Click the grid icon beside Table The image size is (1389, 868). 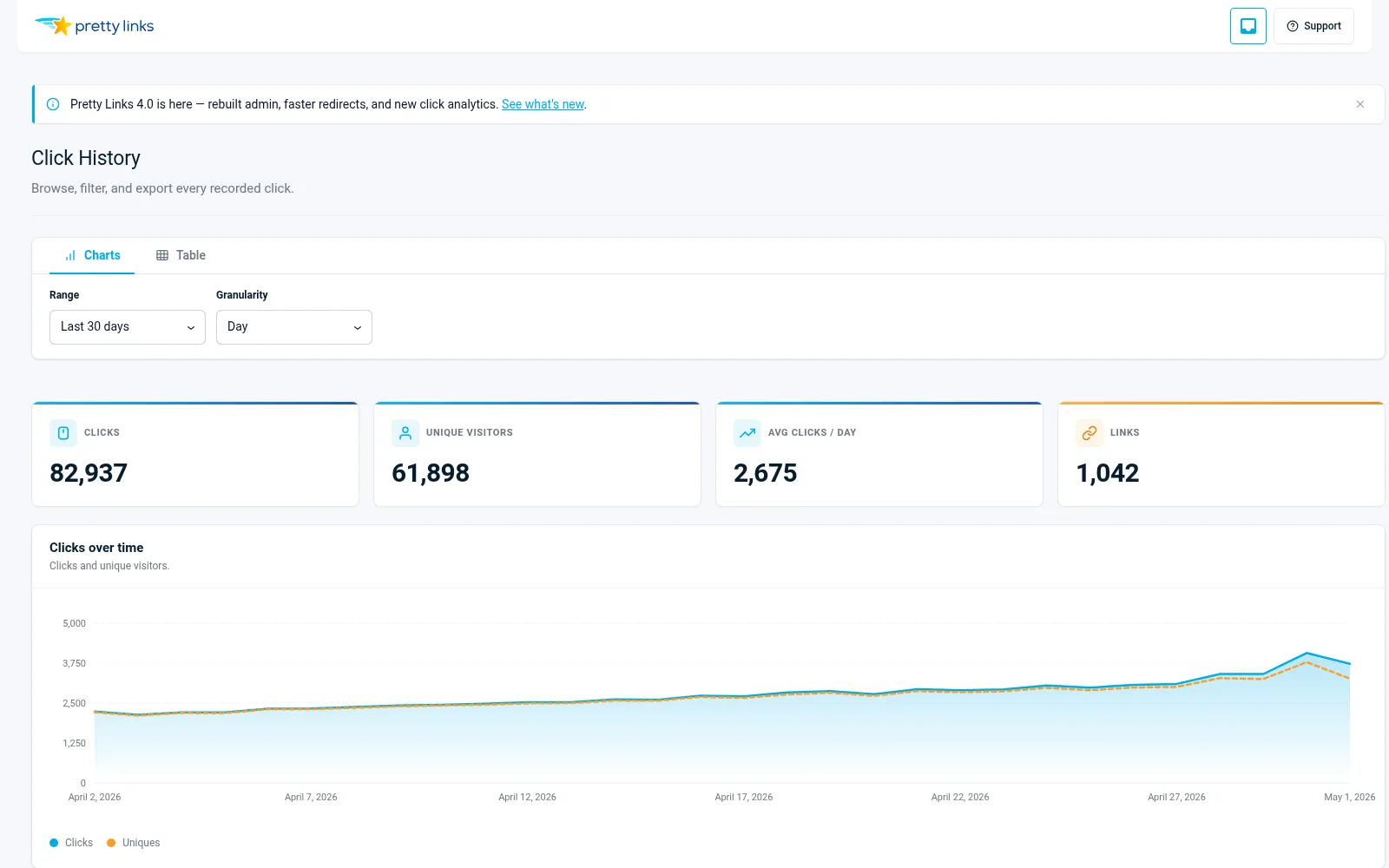(x=162, y=255)
